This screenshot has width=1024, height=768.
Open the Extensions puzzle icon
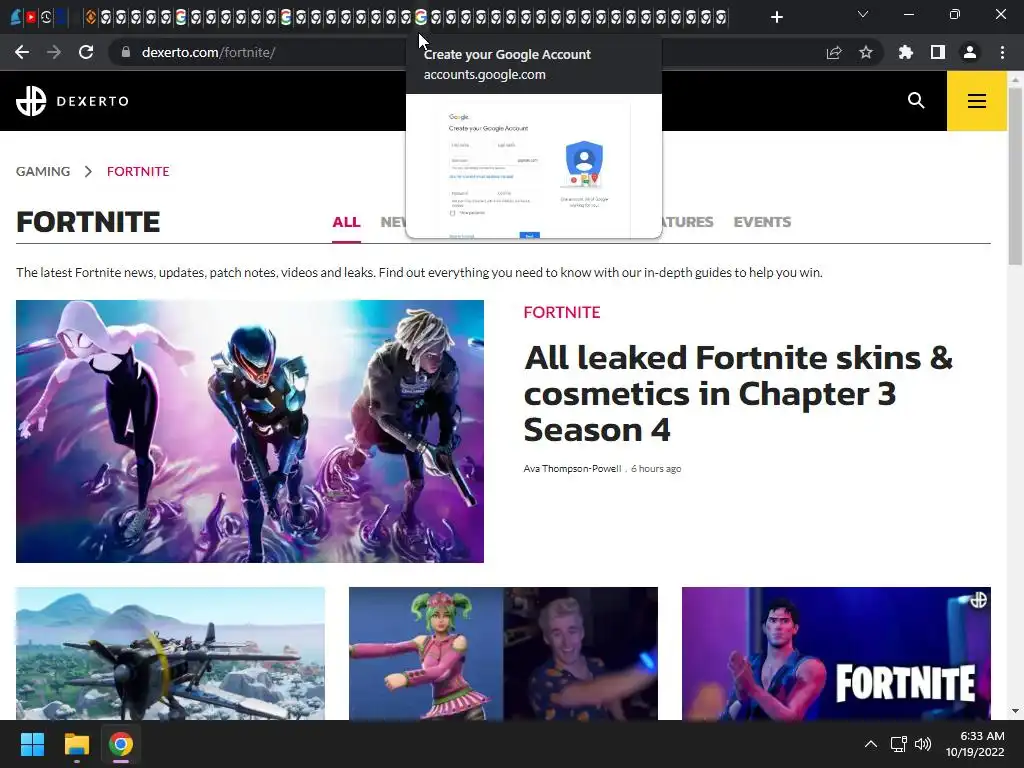(x=906, y=52)
